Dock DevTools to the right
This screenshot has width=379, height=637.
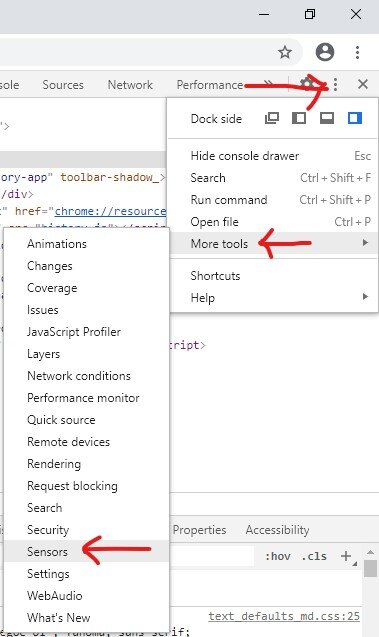tap(355, 118)
